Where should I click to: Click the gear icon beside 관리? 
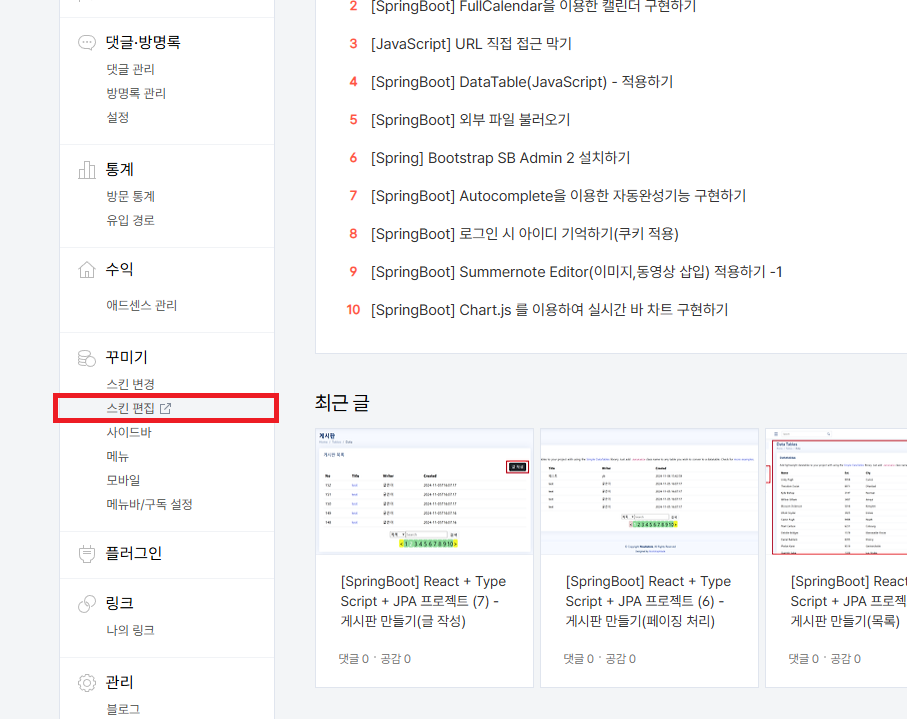click(87, 683)
